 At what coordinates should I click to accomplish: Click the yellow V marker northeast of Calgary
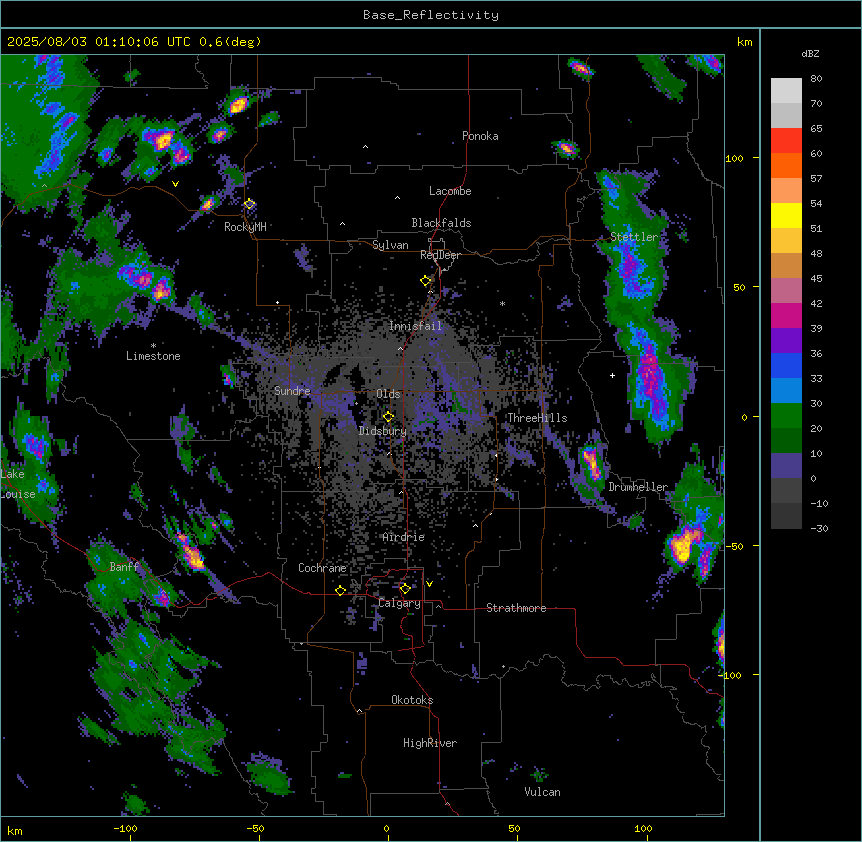pyautogui.click(x=429, y=584)
